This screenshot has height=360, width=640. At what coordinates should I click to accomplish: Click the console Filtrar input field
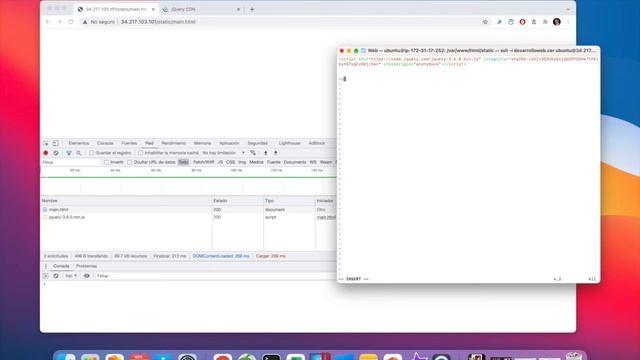[x=216, y=276]
